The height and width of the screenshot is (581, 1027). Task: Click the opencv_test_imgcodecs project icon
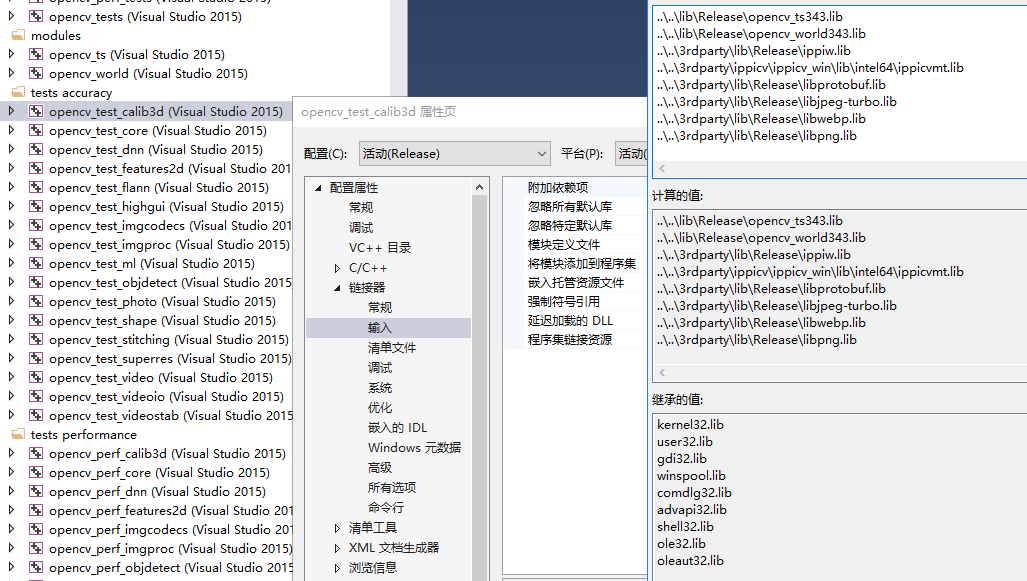pos(36,225)
